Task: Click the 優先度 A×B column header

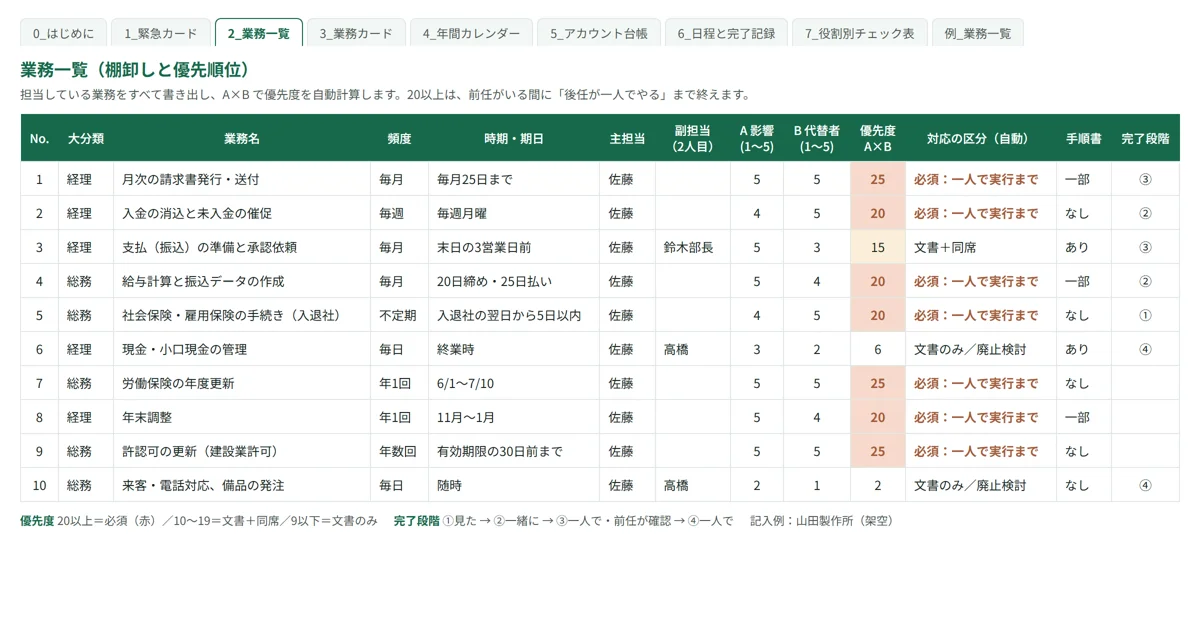Action: click(x=878, y=138)
